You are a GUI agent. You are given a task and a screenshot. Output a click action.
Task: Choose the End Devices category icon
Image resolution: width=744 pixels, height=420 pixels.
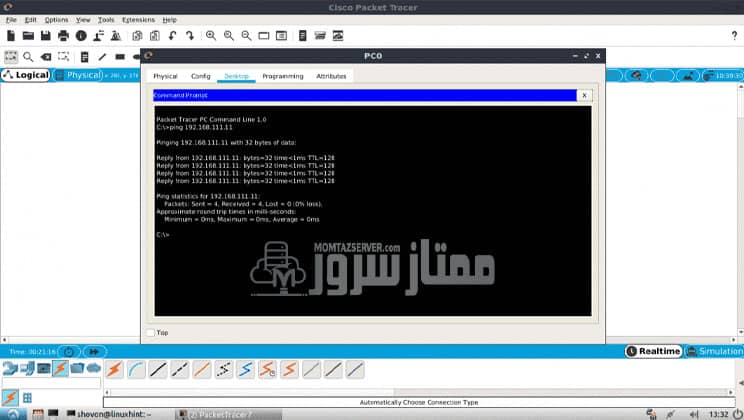[27, 368]
